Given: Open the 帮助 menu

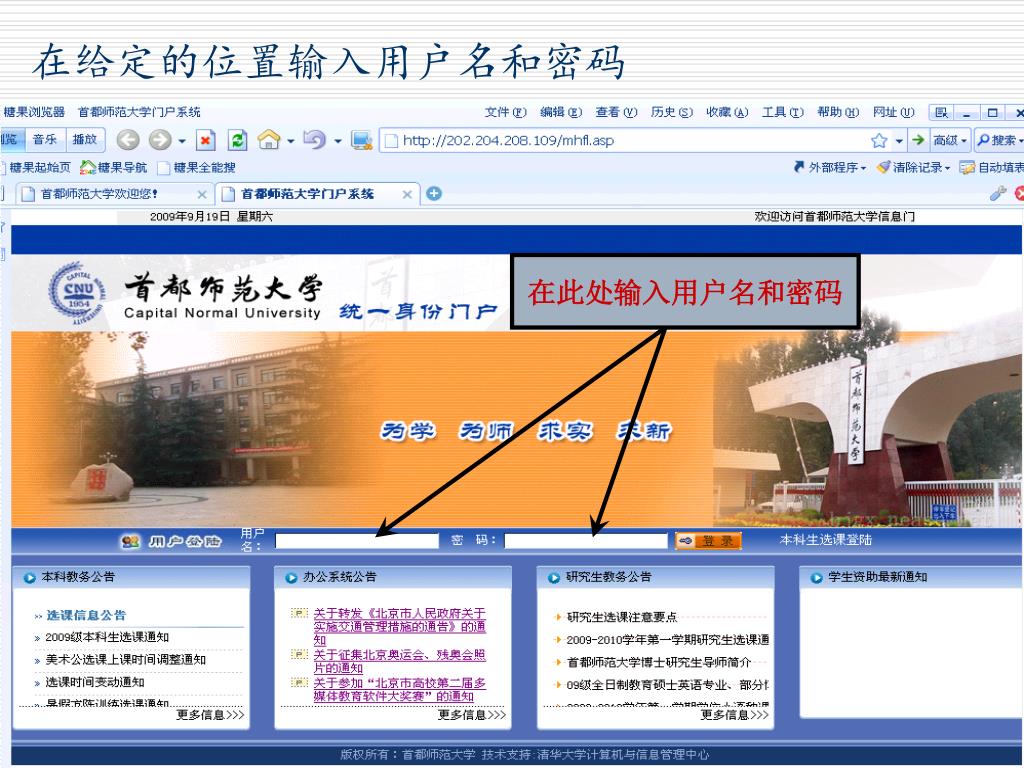Looking at the screenshot, I should pos(838,112).
